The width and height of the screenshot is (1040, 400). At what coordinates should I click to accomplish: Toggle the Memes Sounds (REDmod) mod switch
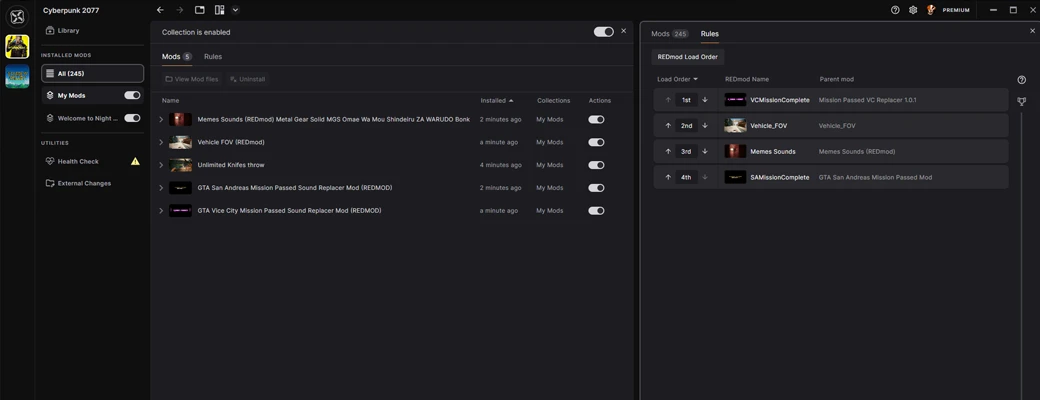(x=596, y=119)
